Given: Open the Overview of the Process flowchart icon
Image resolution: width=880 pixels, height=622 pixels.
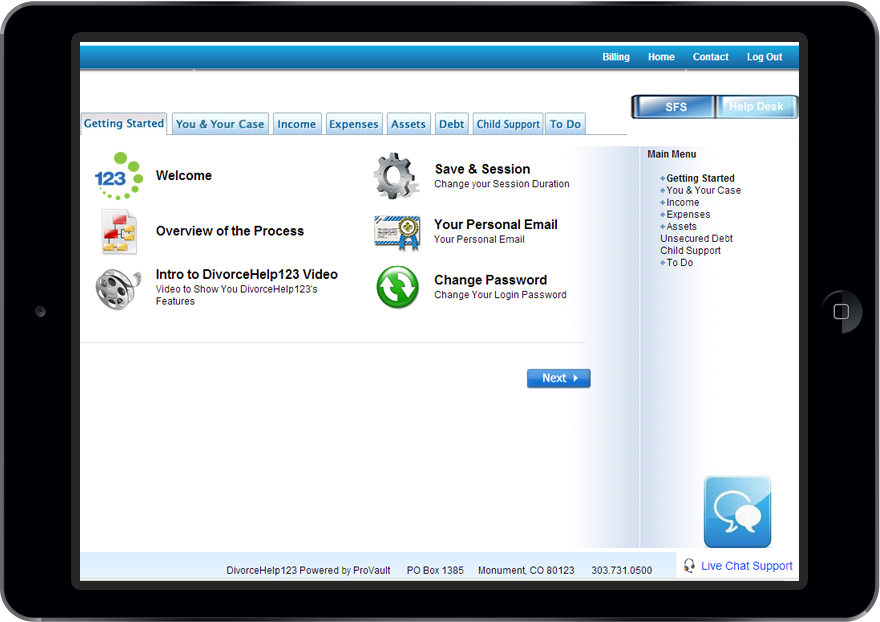Looking at the screenshot, I should tap(119, 231).
